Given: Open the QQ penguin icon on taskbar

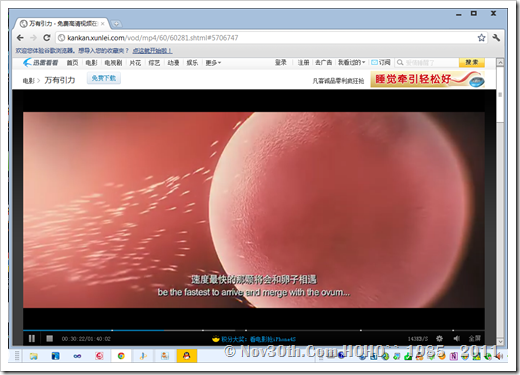Looking at the screenshot, I should pos(187,356).
